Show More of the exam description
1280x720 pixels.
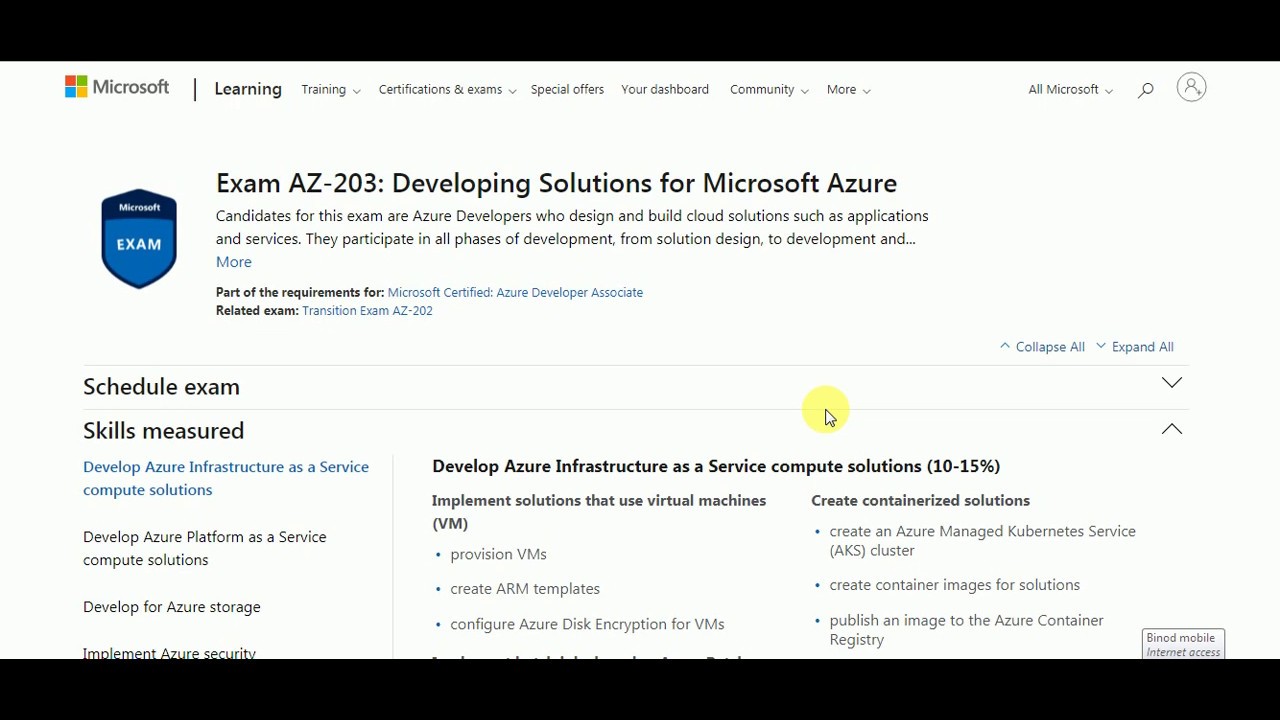tap(234, 262)
